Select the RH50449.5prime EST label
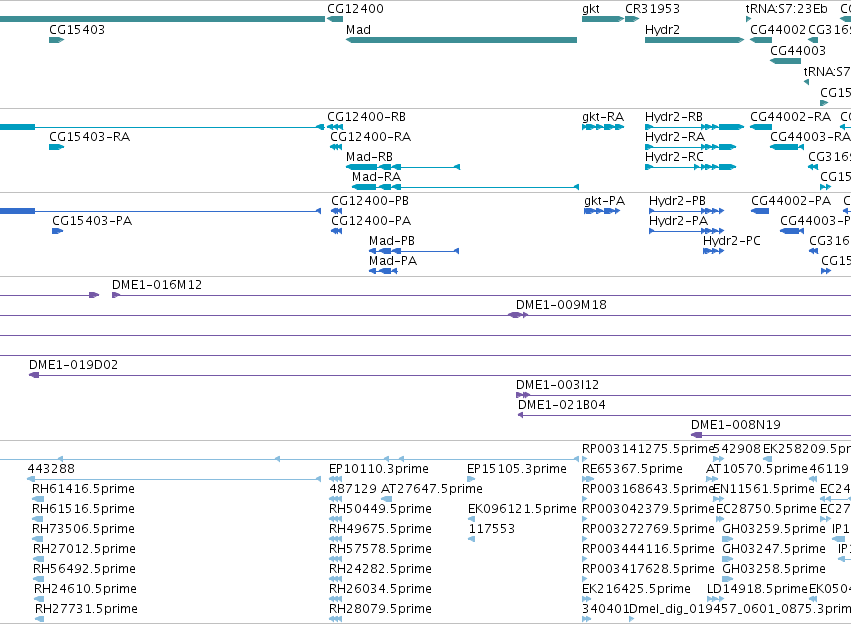This screenshot has height=624, width=851. 380,509
